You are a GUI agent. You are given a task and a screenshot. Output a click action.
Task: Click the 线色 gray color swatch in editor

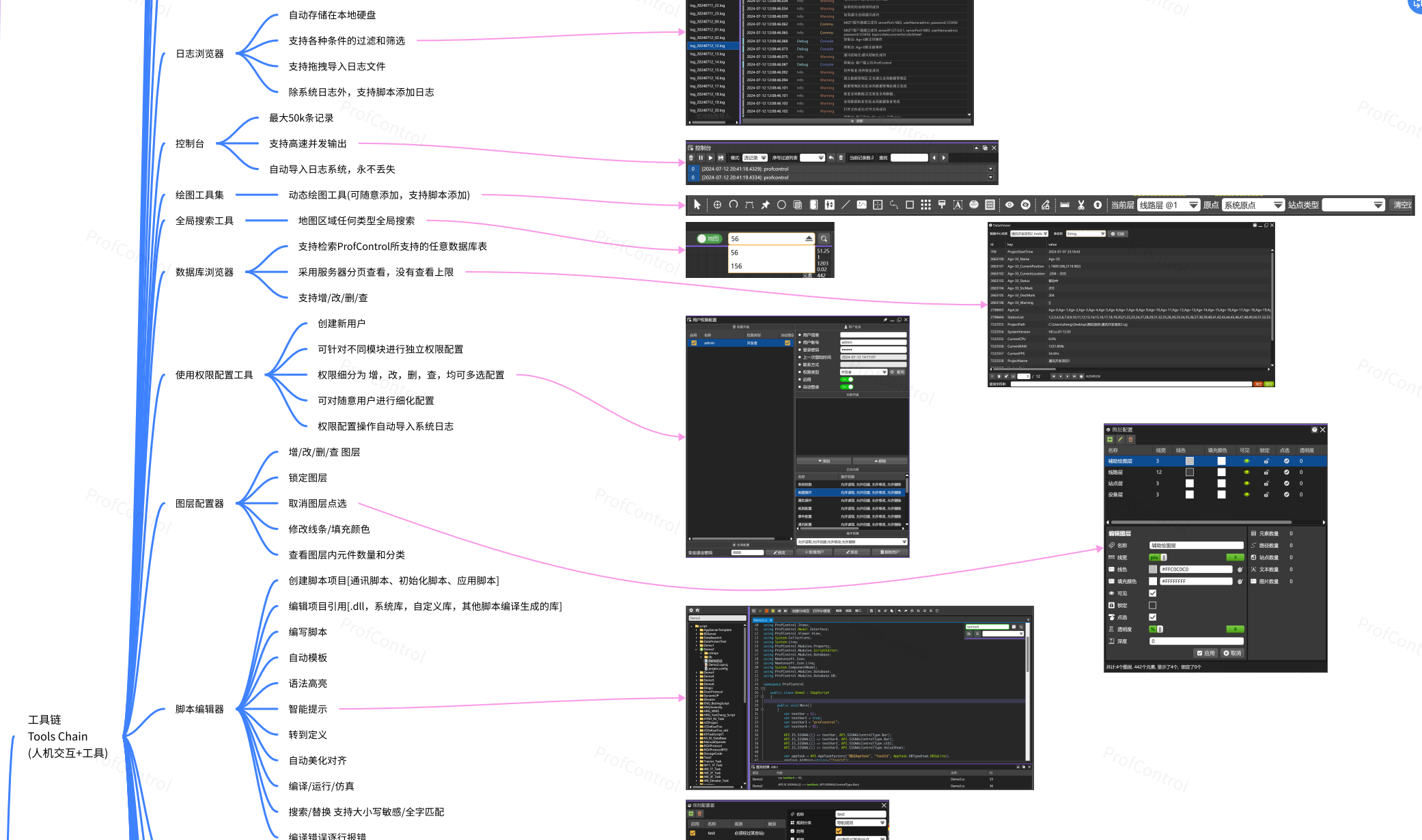[x=1153, y=570]
